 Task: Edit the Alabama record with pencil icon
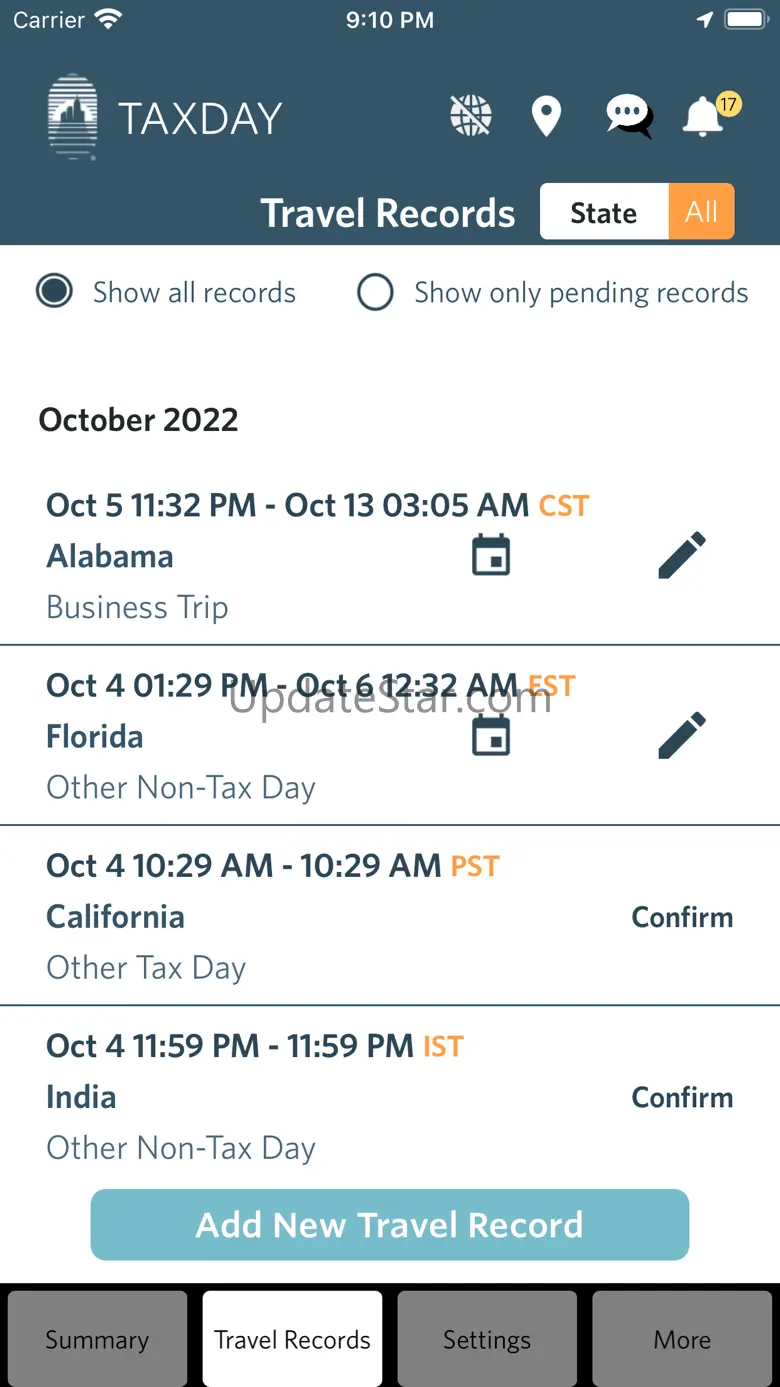tap(682, 556)
